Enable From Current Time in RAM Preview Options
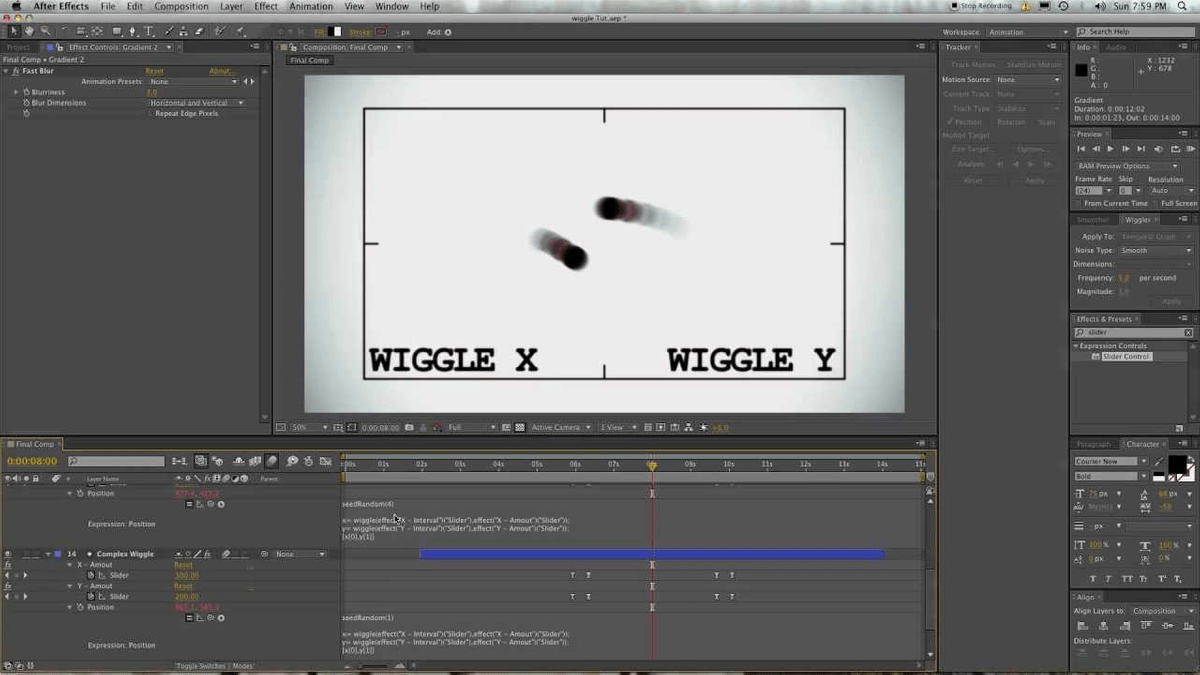The height and width of the screenshot is (675, 1200). point(1075,203)
